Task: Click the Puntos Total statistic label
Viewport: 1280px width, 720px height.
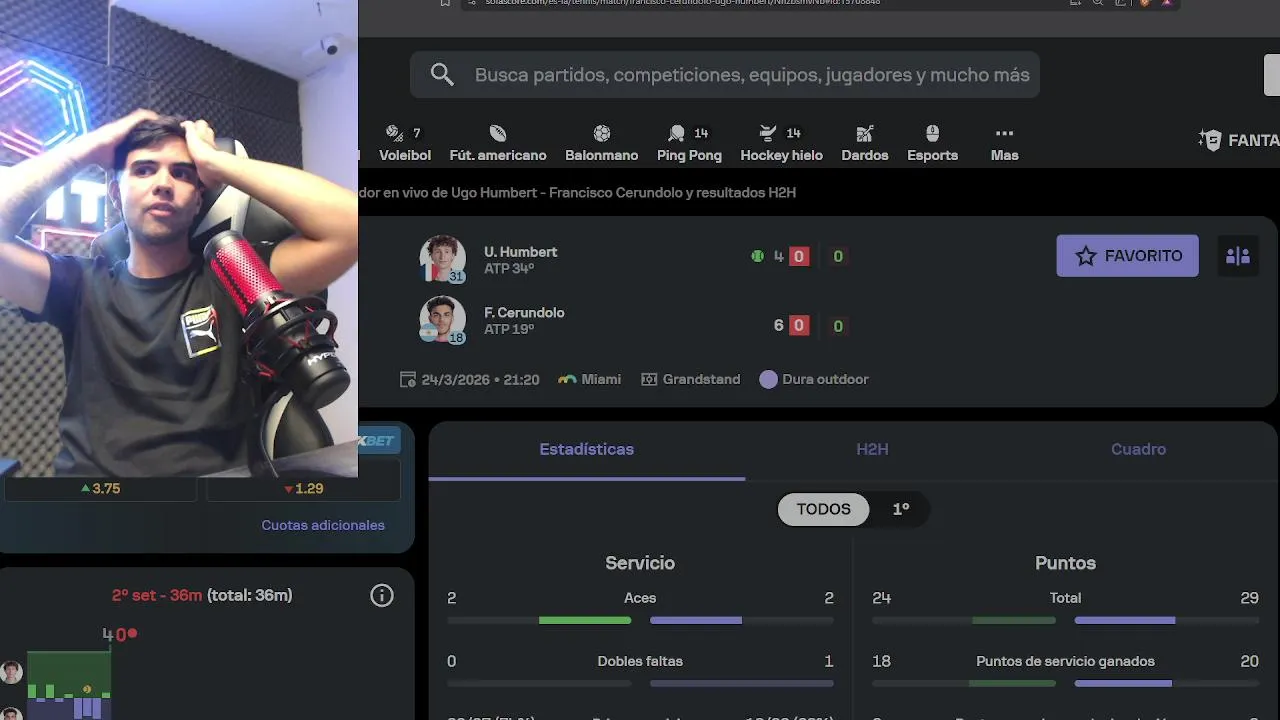Action: pyautogui.click(x=1065, y=598)
